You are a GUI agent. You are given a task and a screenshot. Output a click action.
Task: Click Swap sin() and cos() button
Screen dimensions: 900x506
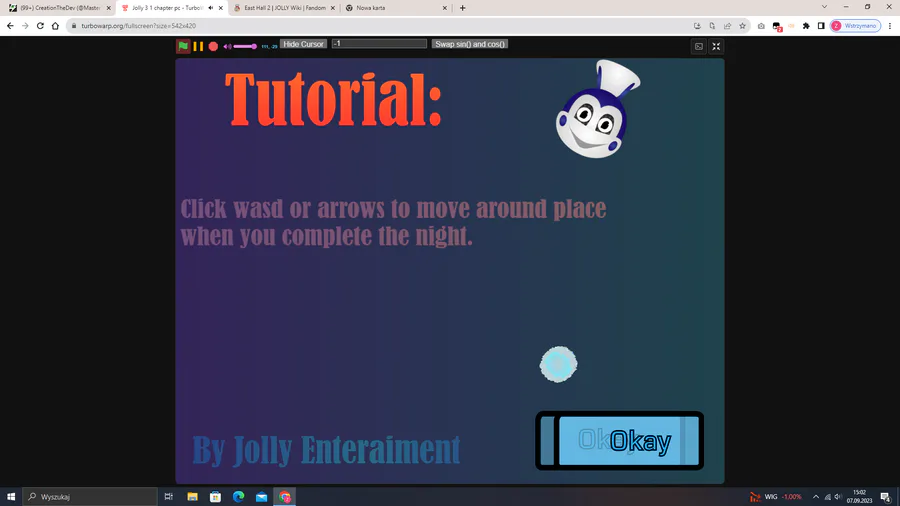tap(470, 44)
